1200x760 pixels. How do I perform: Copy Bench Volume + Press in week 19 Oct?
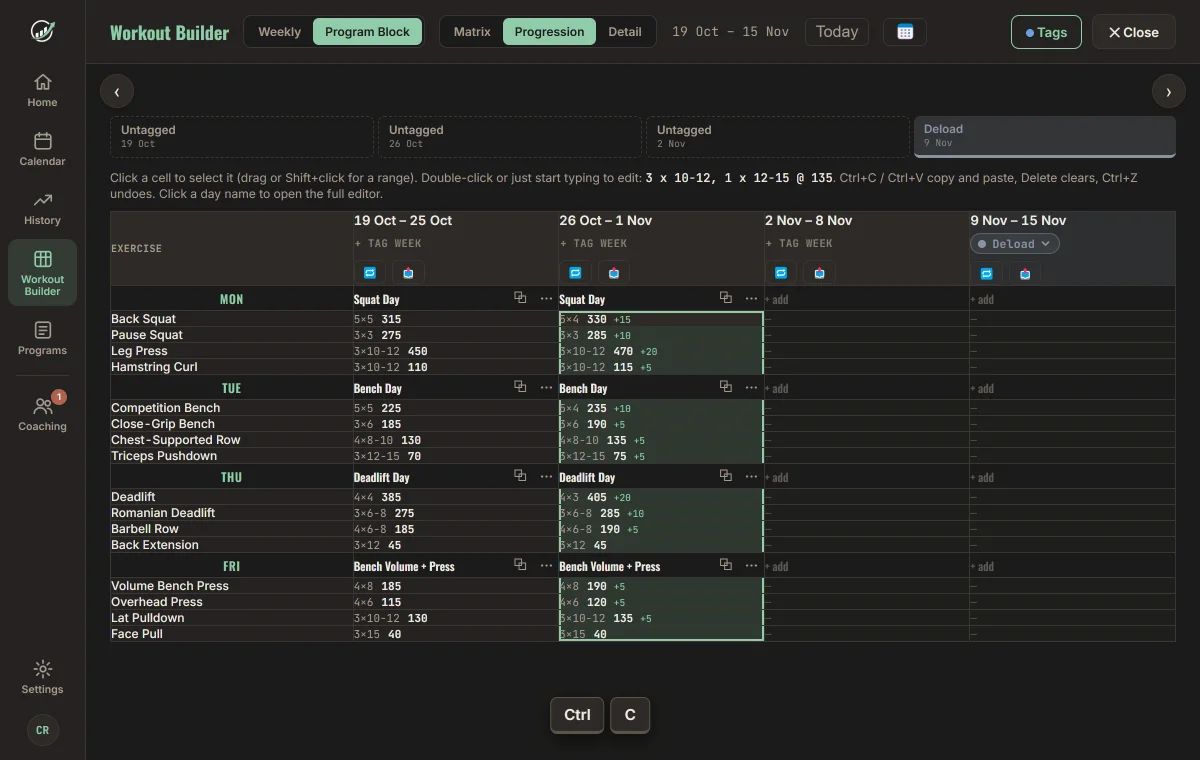520,565
